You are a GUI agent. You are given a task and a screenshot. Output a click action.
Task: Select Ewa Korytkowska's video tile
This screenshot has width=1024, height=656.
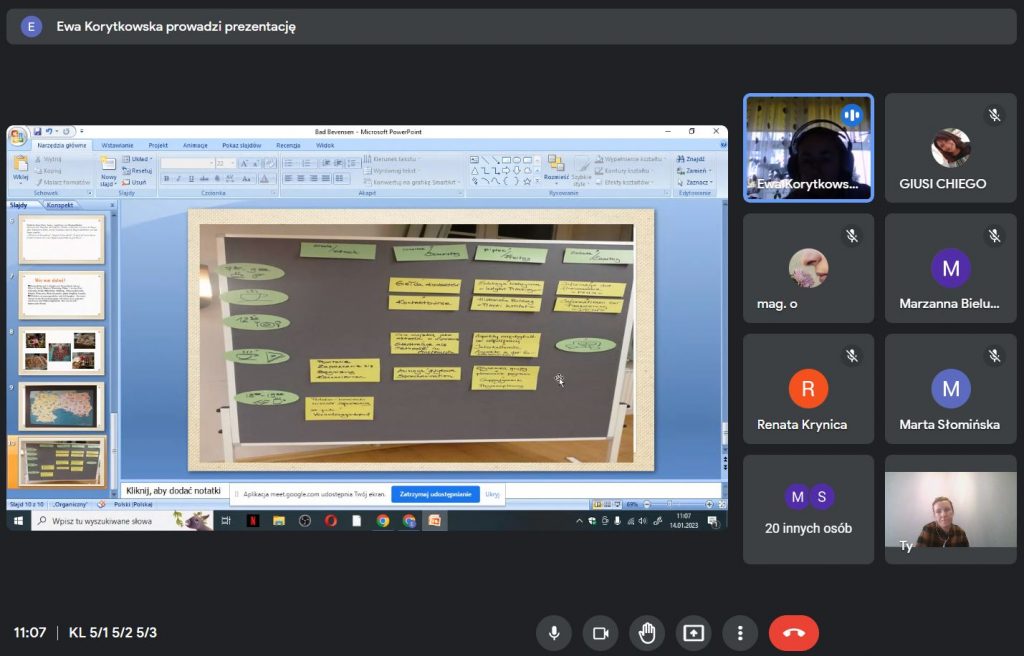[x=808, y=148]
